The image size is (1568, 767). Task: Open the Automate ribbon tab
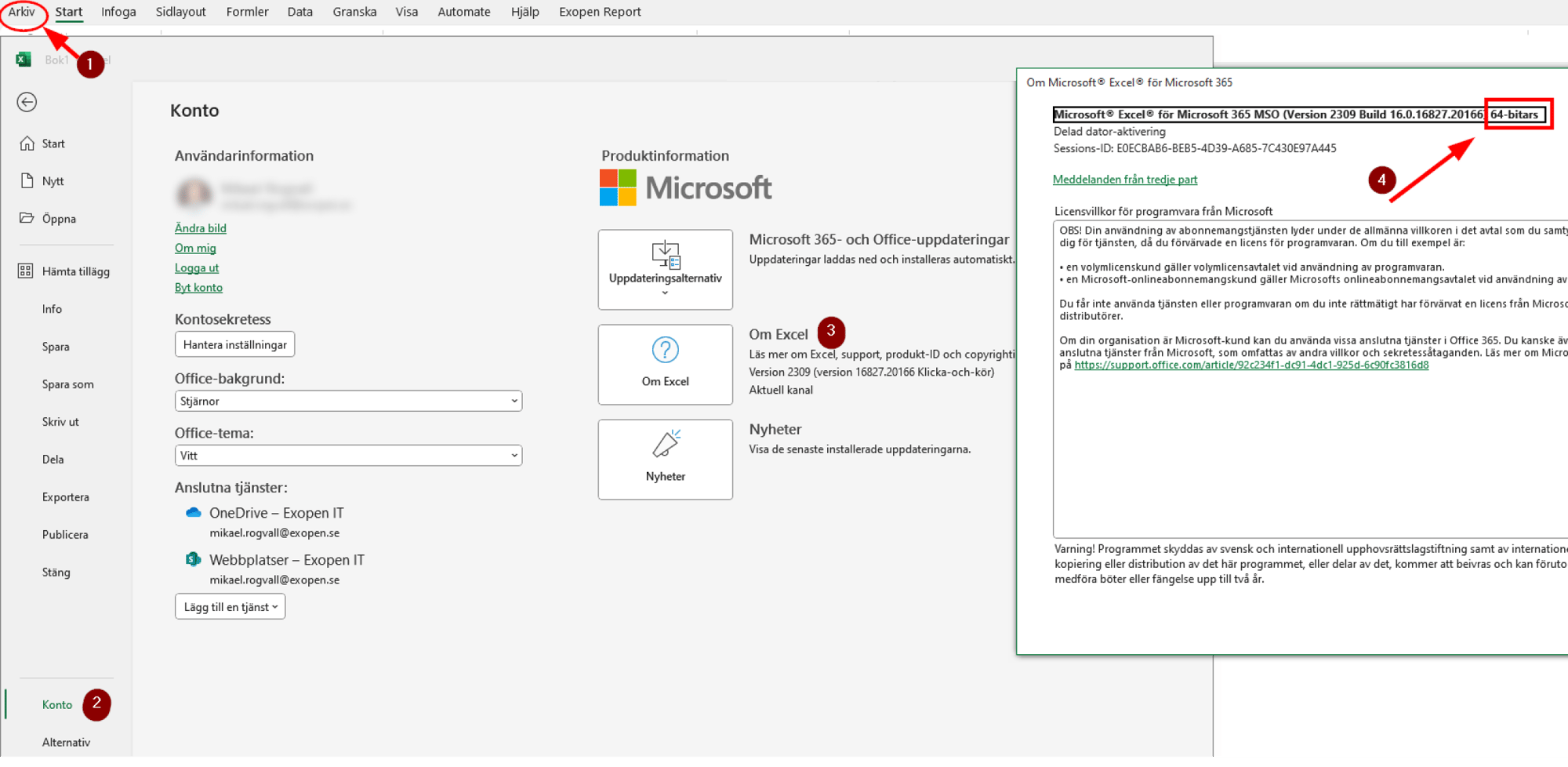464,12
